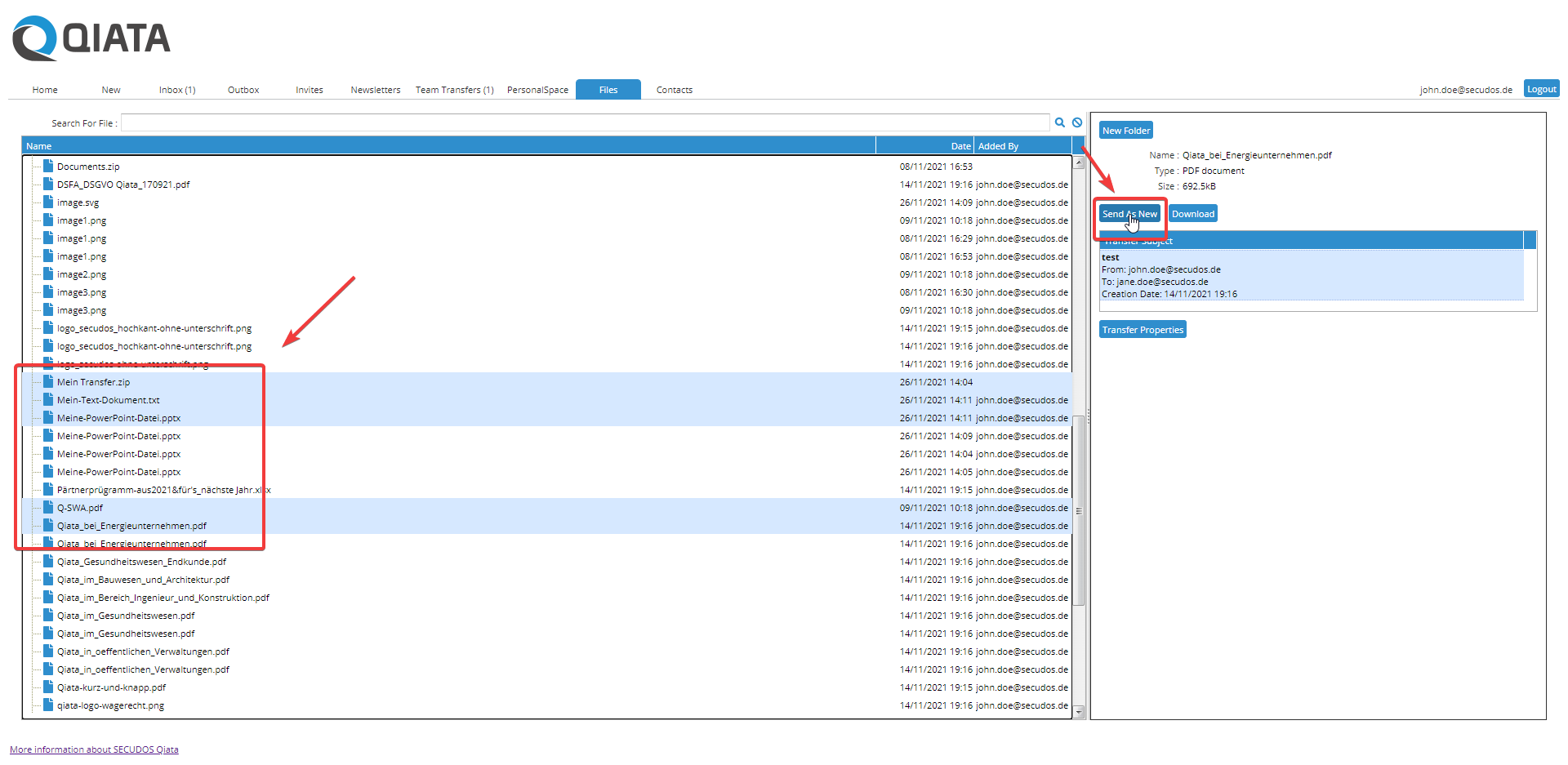The image size is (1568, 765).
Task: Open More information about SECUDOS Qiata link
Action: 94,749
